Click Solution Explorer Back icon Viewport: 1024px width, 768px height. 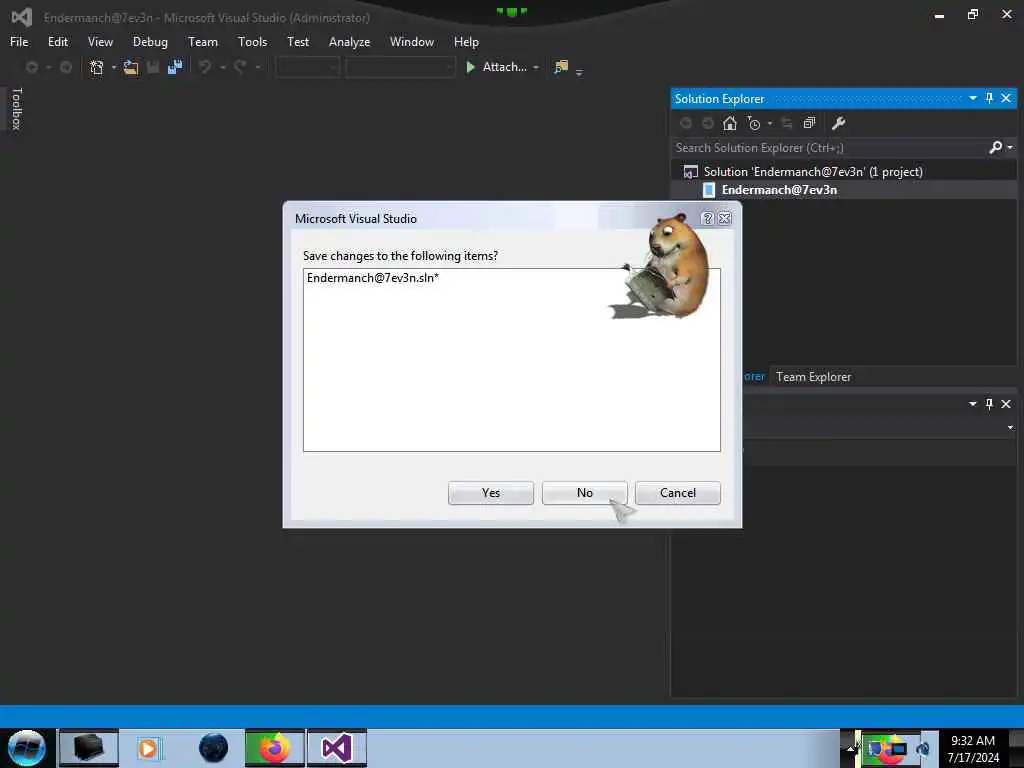pos(686,123)
